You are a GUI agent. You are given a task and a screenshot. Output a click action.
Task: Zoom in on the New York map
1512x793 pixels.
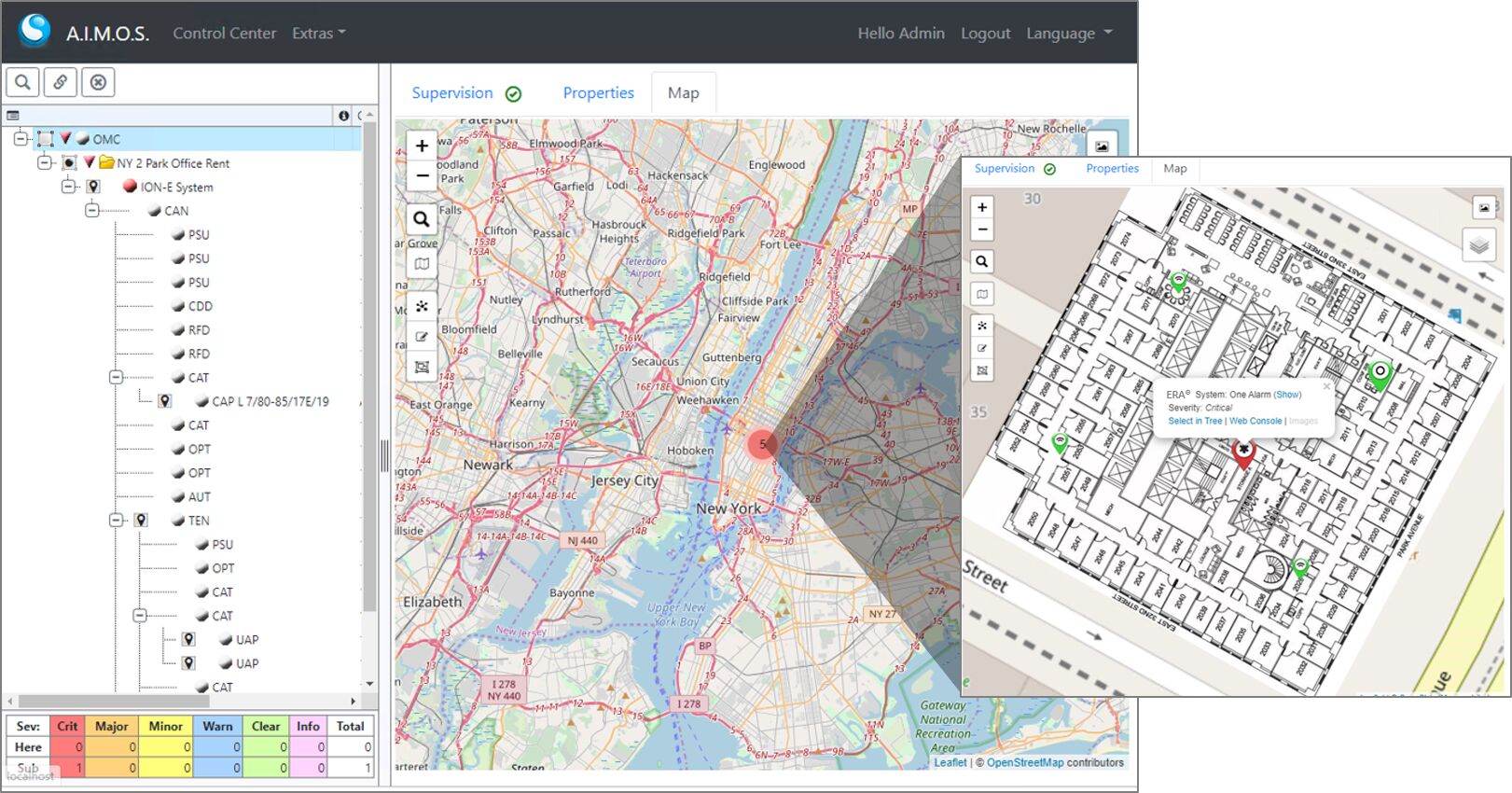[422, 146]
